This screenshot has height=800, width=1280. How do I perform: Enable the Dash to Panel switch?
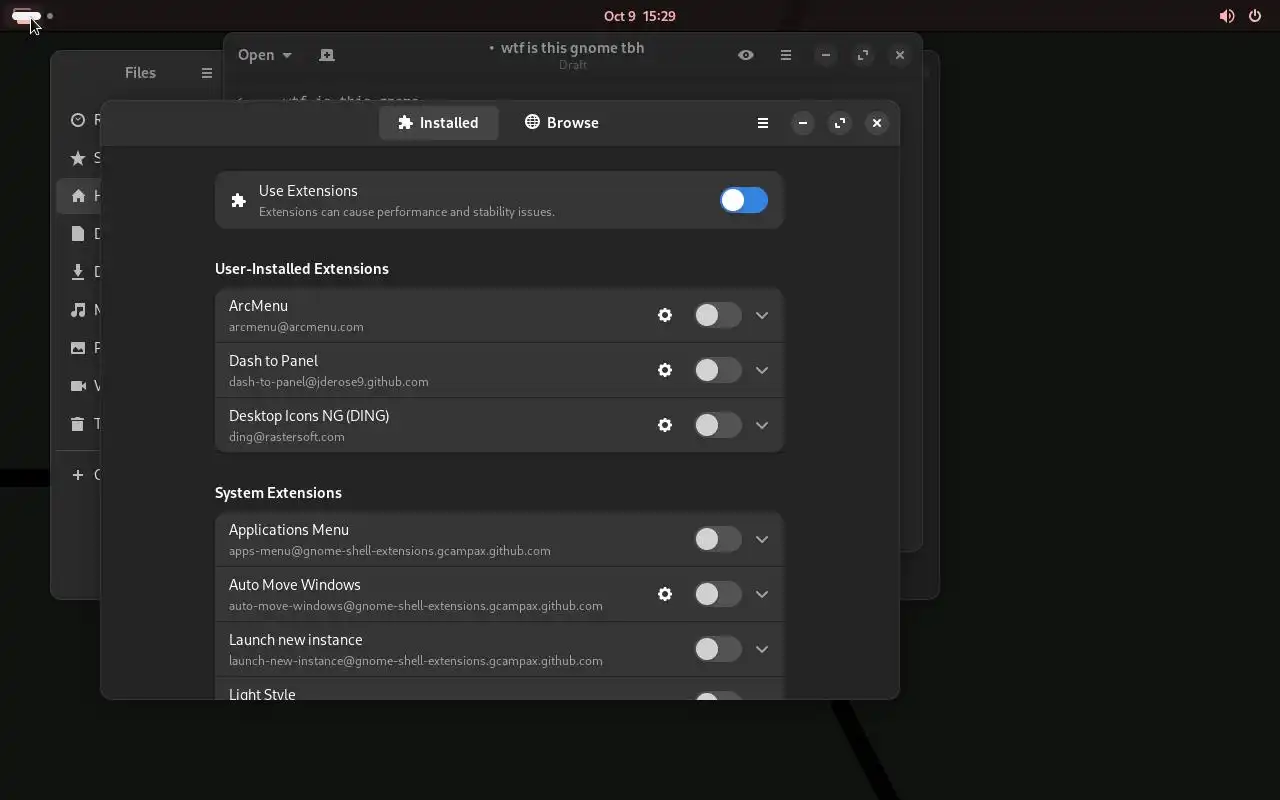coord(718,370)
